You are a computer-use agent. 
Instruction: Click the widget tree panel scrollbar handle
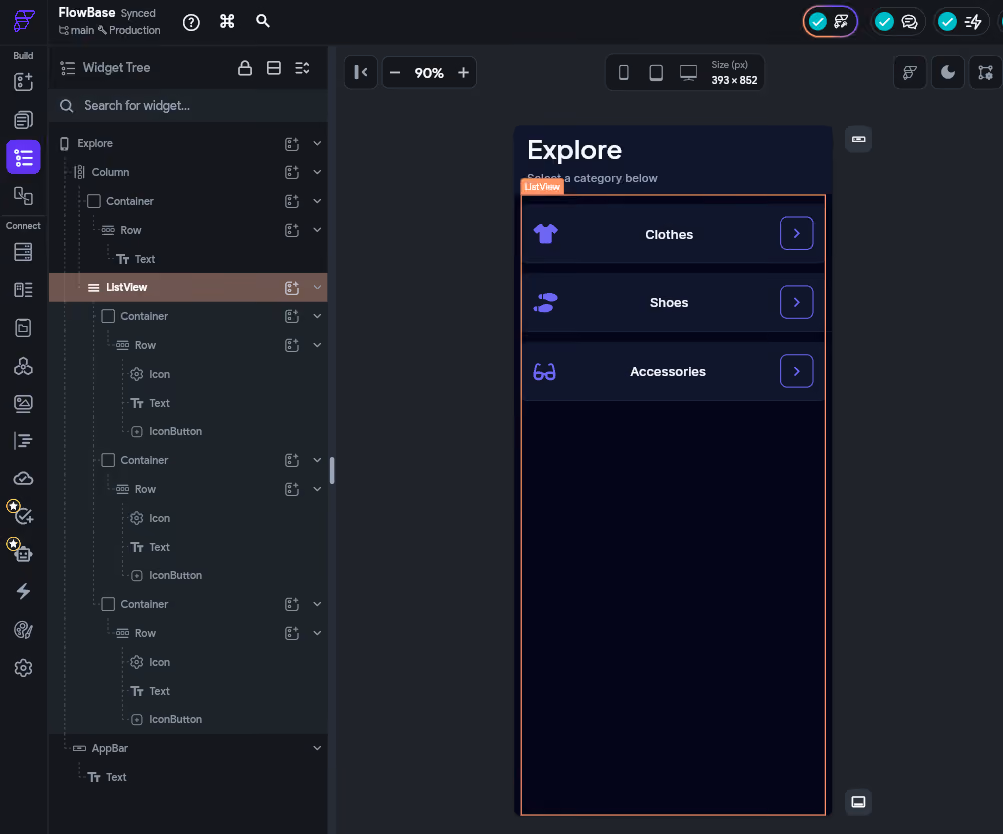click(x=331, y=471)
